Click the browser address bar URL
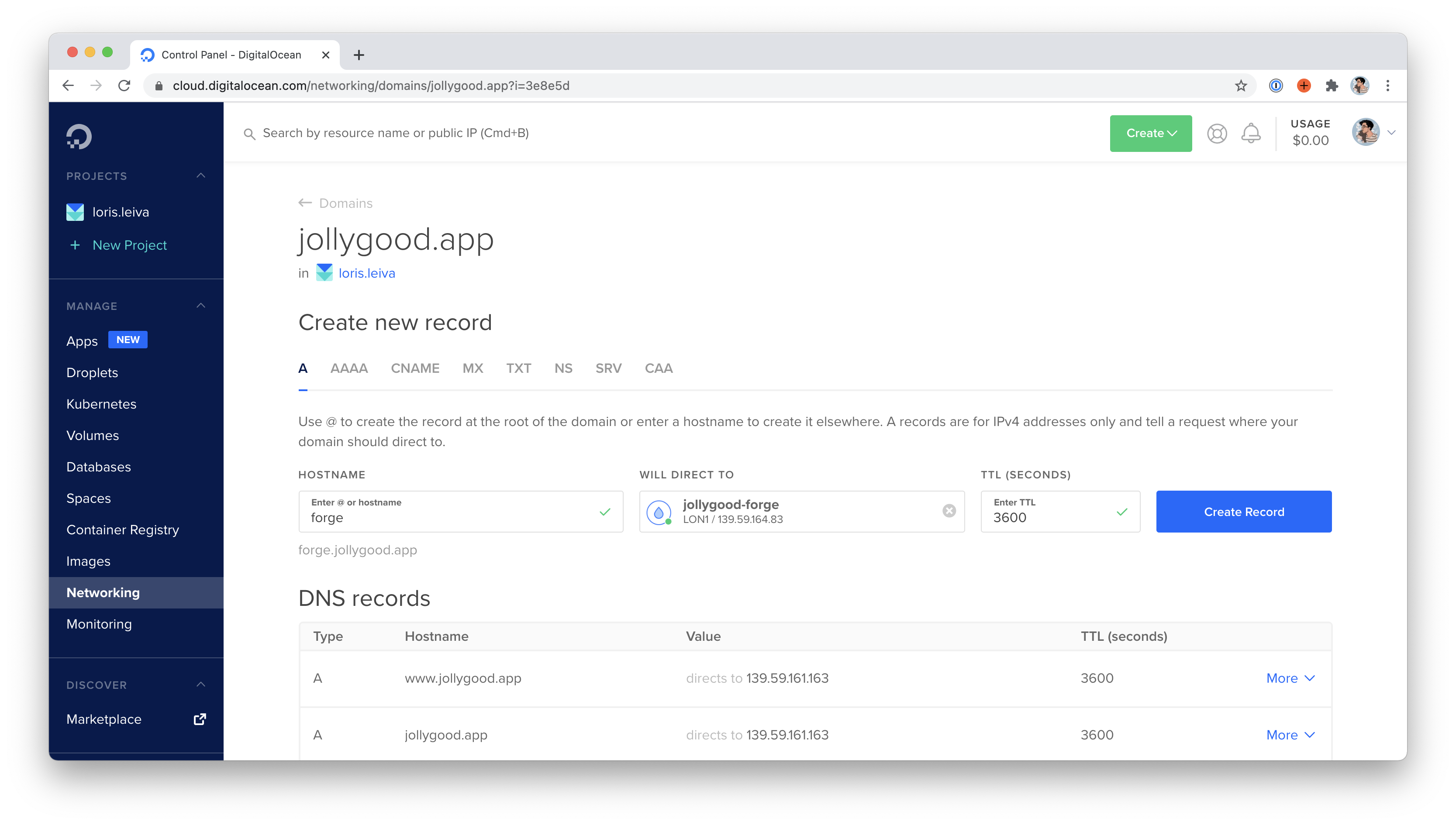This screenshot has height=825, width=1456. [371, 86]
